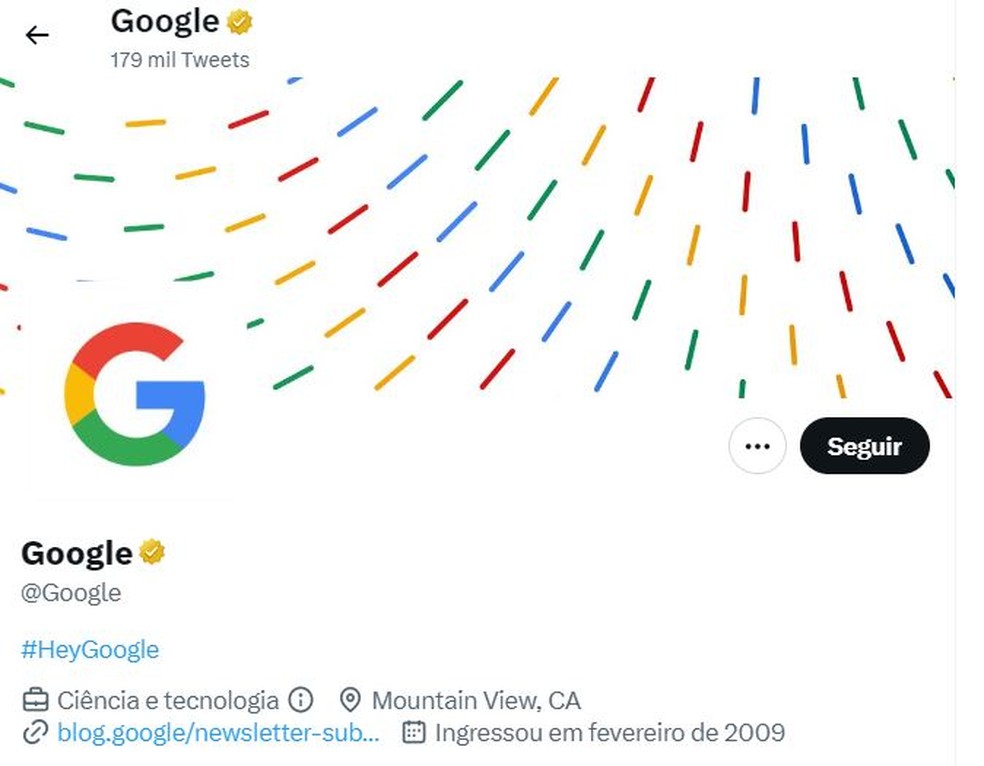Click the verified badge beside the profile name
Viewport: 984px width, 766px height.
(151, 551)
